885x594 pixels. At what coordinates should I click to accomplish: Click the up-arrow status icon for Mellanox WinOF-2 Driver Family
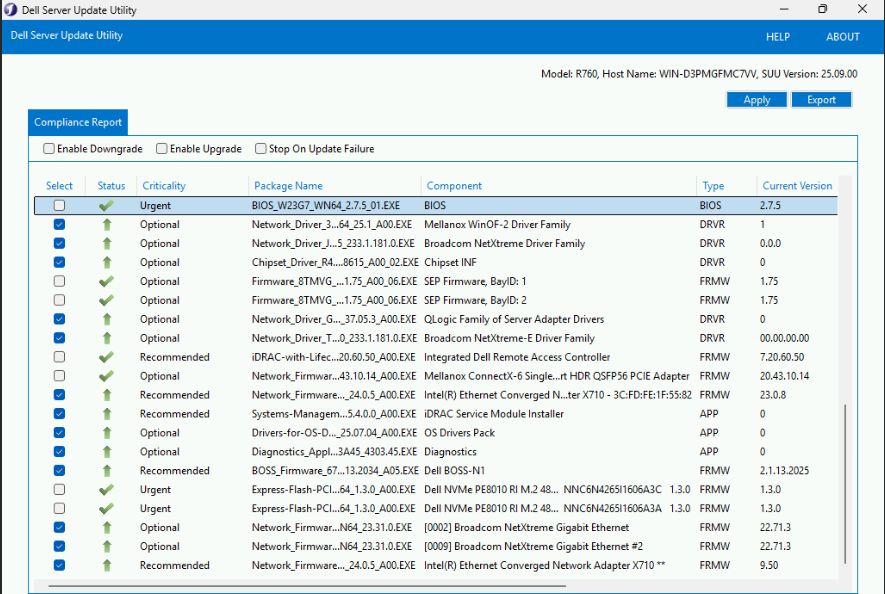click(107, 225)
